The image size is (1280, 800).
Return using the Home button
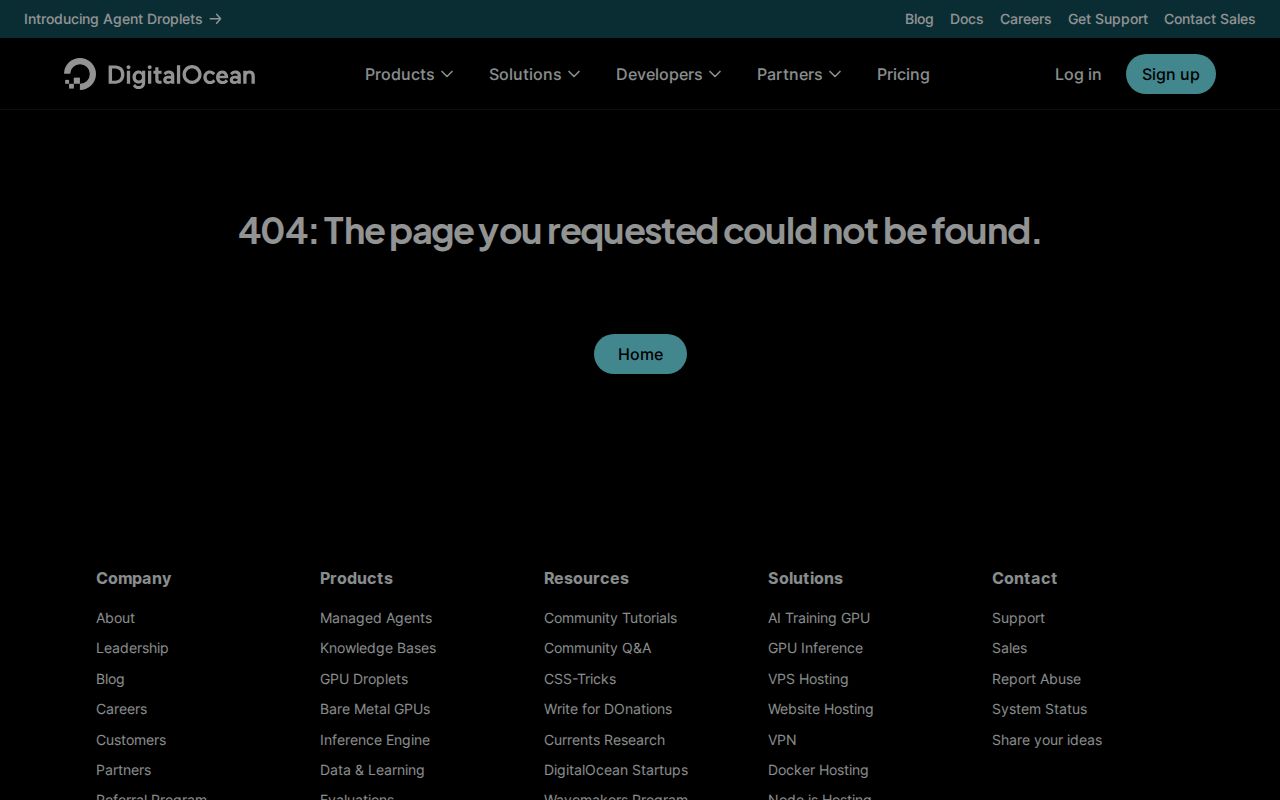point(640,354)
